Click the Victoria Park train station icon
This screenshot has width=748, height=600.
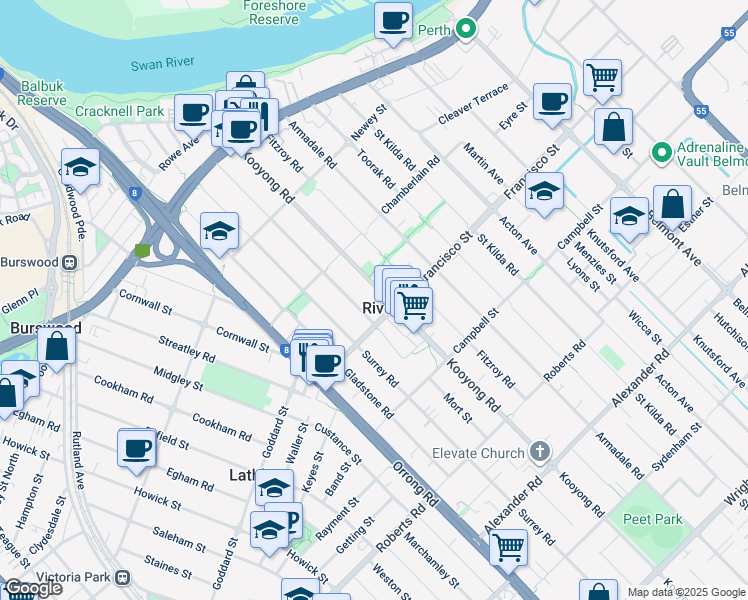click(123, 578)
